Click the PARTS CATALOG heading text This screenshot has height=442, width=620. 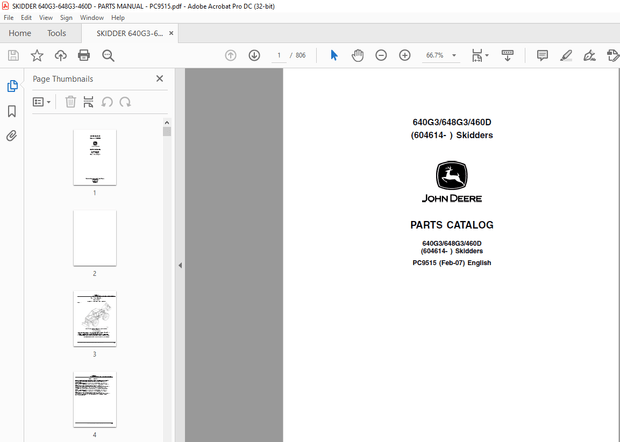pyautogui.click(x=452, y=225)
